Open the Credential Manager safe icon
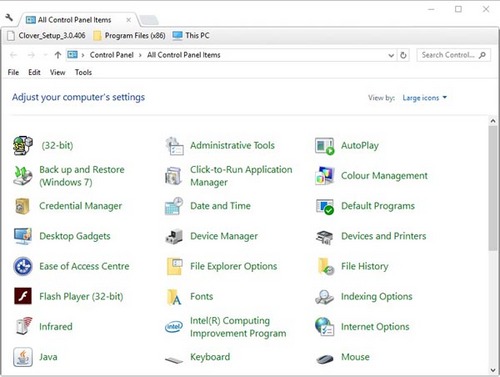 (x=22, y=206)
